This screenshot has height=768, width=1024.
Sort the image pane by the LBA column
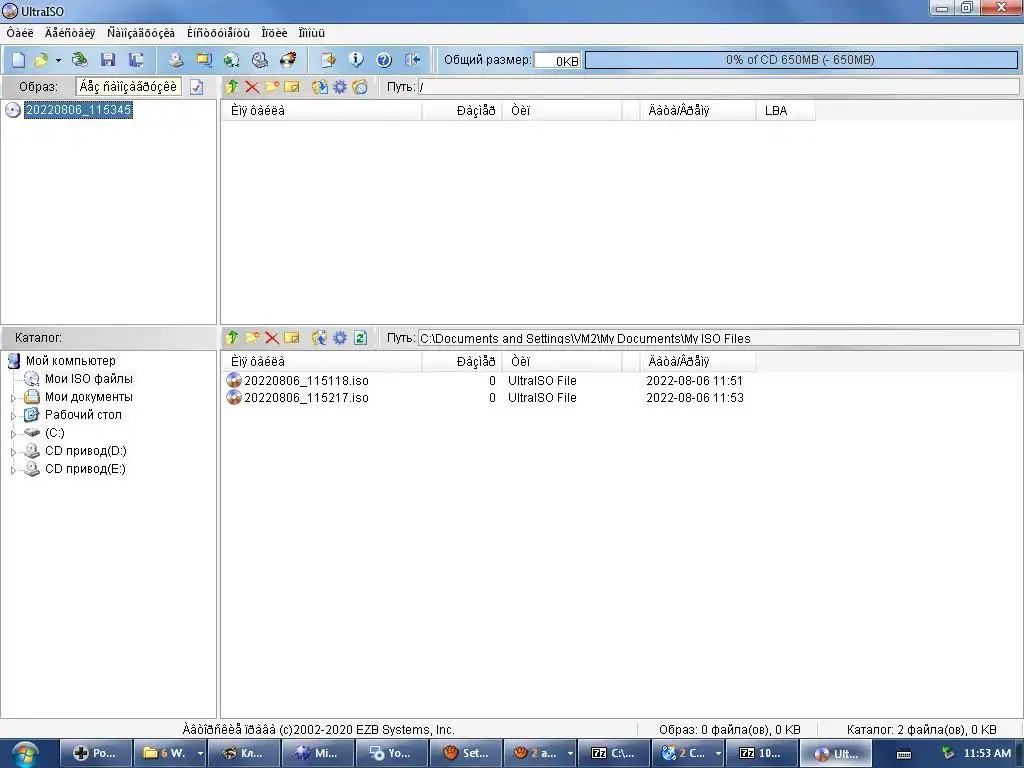(x=785, y=110)
